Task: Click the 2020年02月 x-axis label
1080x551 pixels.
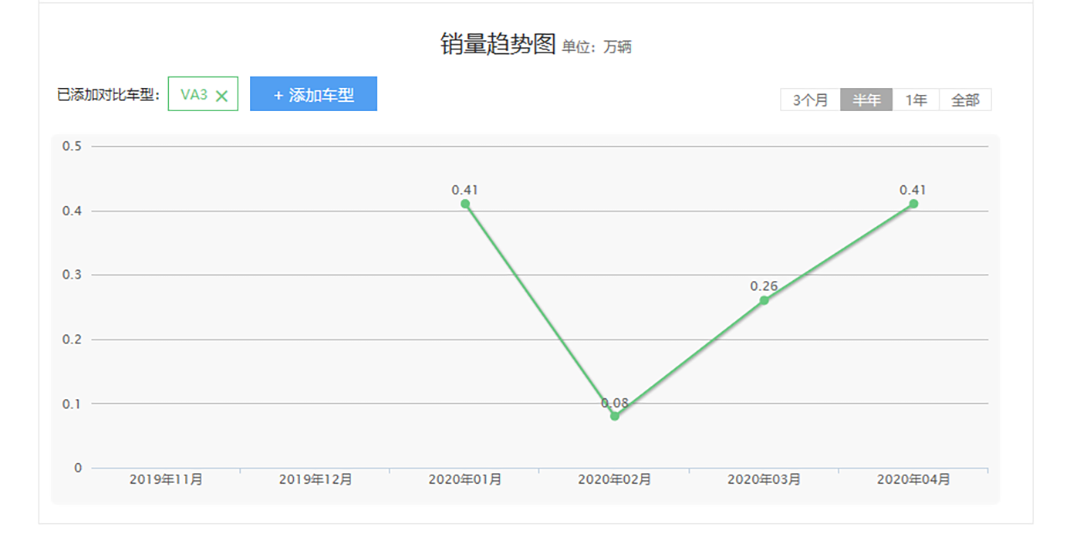Action: tap(614, 480)
